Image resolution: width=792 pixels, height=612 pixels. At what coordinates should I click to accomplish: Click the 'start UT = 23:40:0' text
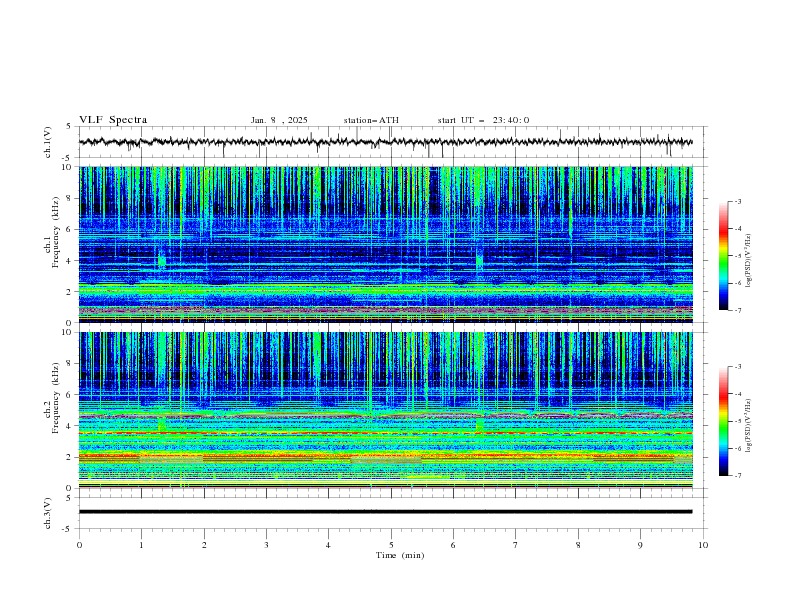pyautogui.click(x=483, y=120)
